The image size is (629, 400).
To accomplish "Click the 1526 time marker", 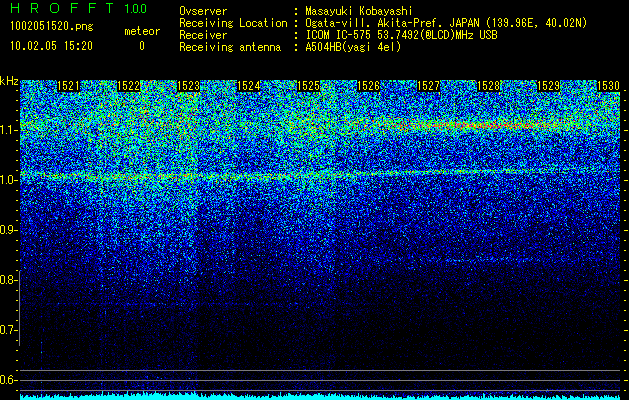I will (x=368, y=86).
